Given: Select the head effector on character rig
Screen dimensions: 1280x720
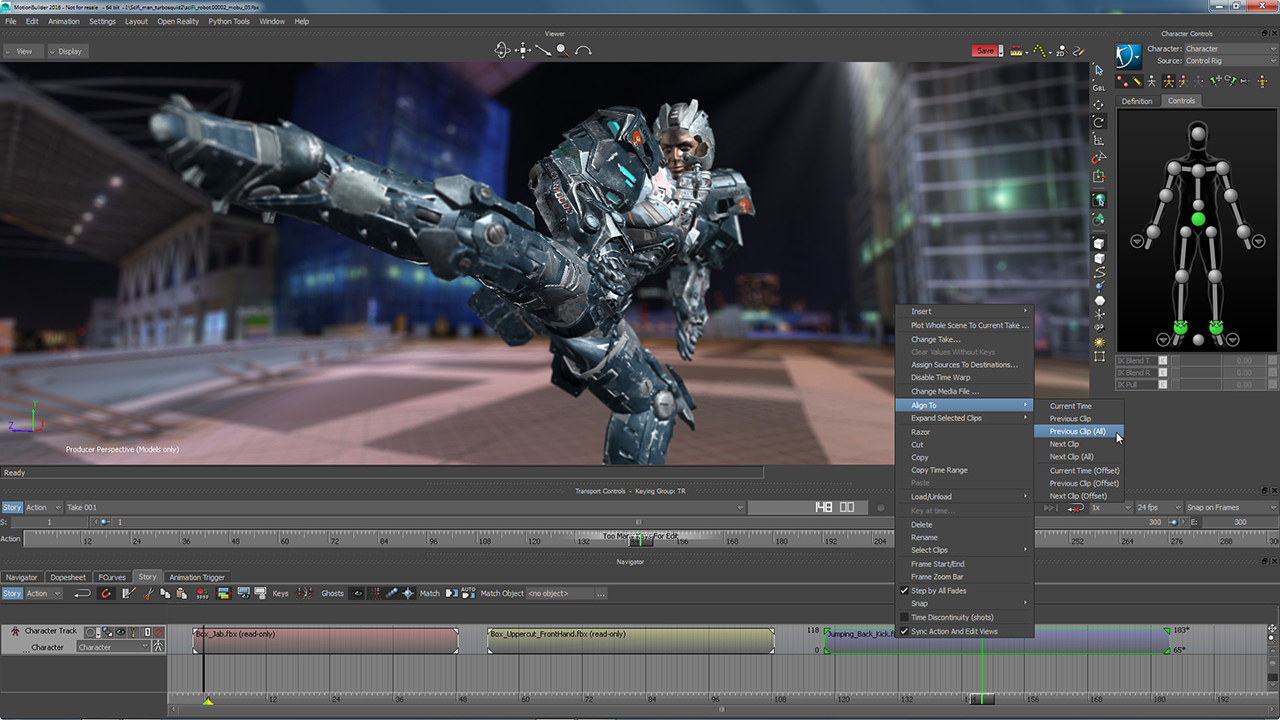Looking at the screenshot, I should coord(1198,134).
